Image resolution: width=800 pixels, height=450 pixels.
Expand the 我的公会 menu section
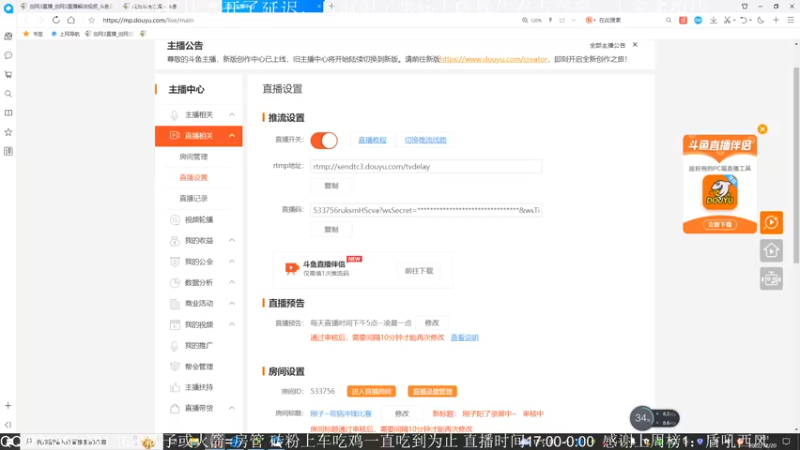pyautogui.click(x=232, y=261)
